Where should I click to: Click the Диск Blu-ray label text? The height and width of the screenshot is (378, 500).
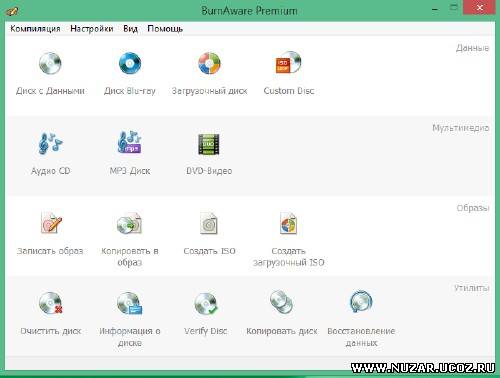(130, 91)
